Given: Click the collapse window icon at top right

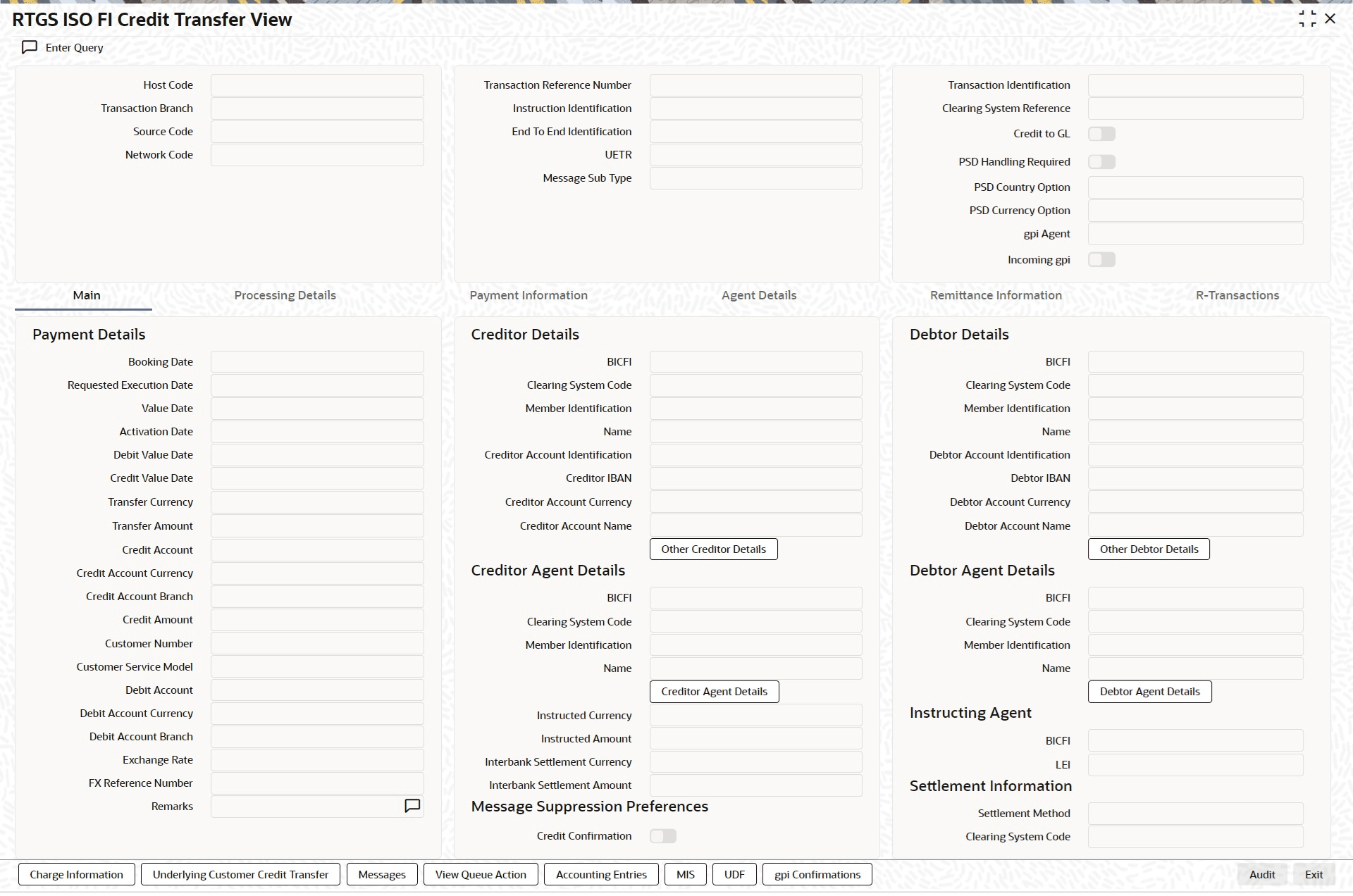Looking at the screenshot, I should click(x=1306, y=19).
